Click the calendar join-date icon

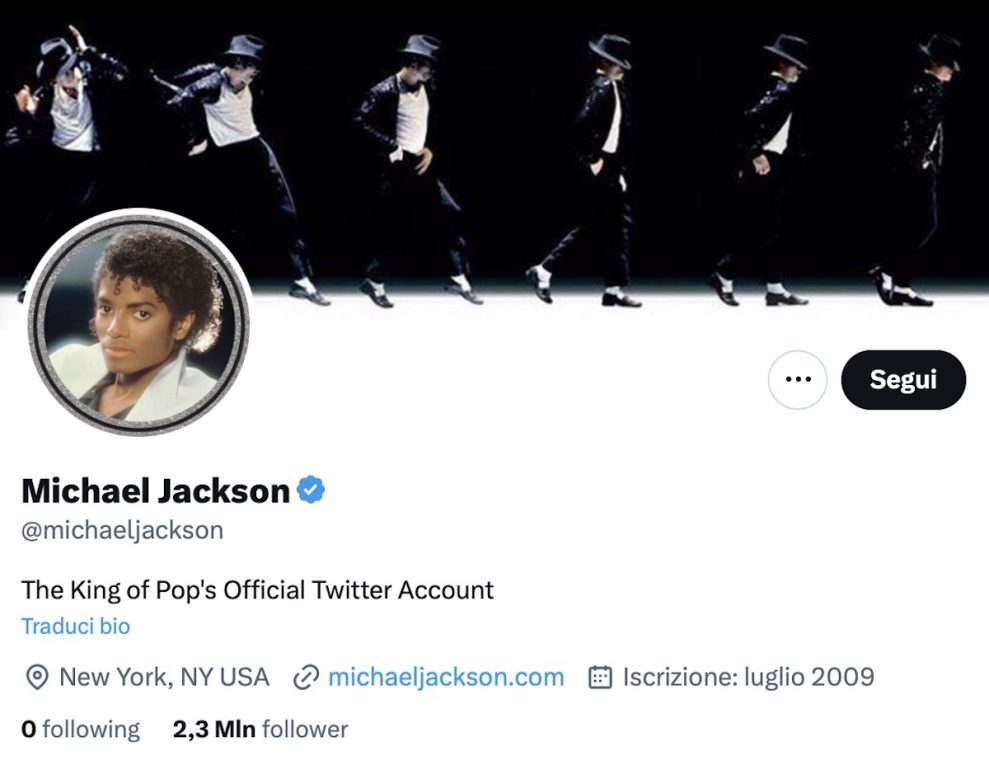(600, 678)
